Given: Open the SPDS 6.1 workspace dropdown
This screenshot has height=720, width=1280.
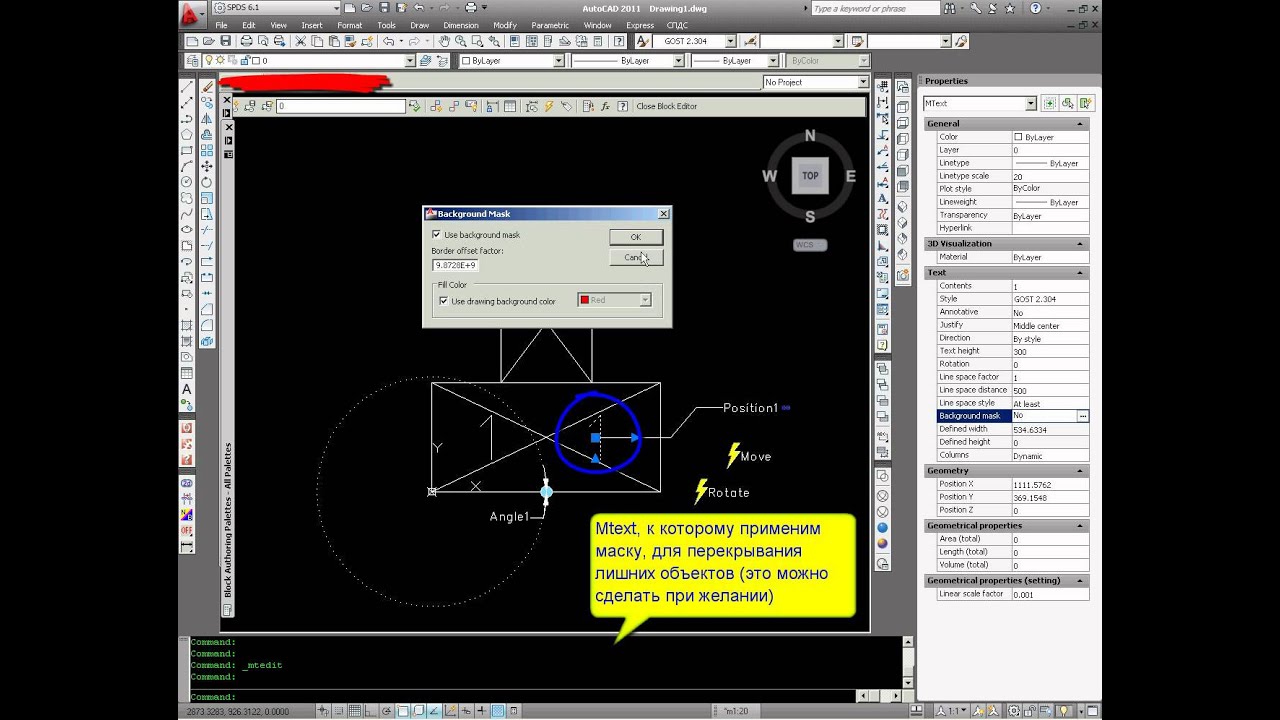Looking at the screenshot, I should (x=336, y=8).
